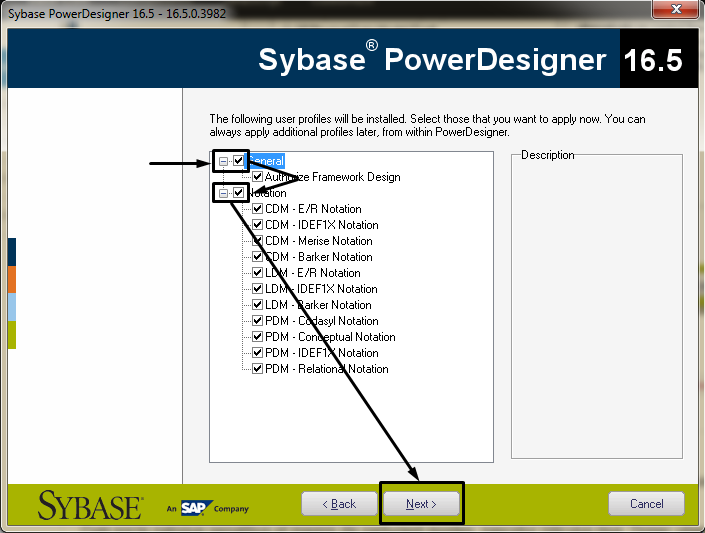705x533 pixels.
Task: Click the Next button
Action: pyautogui.click(x=421, y=504)
